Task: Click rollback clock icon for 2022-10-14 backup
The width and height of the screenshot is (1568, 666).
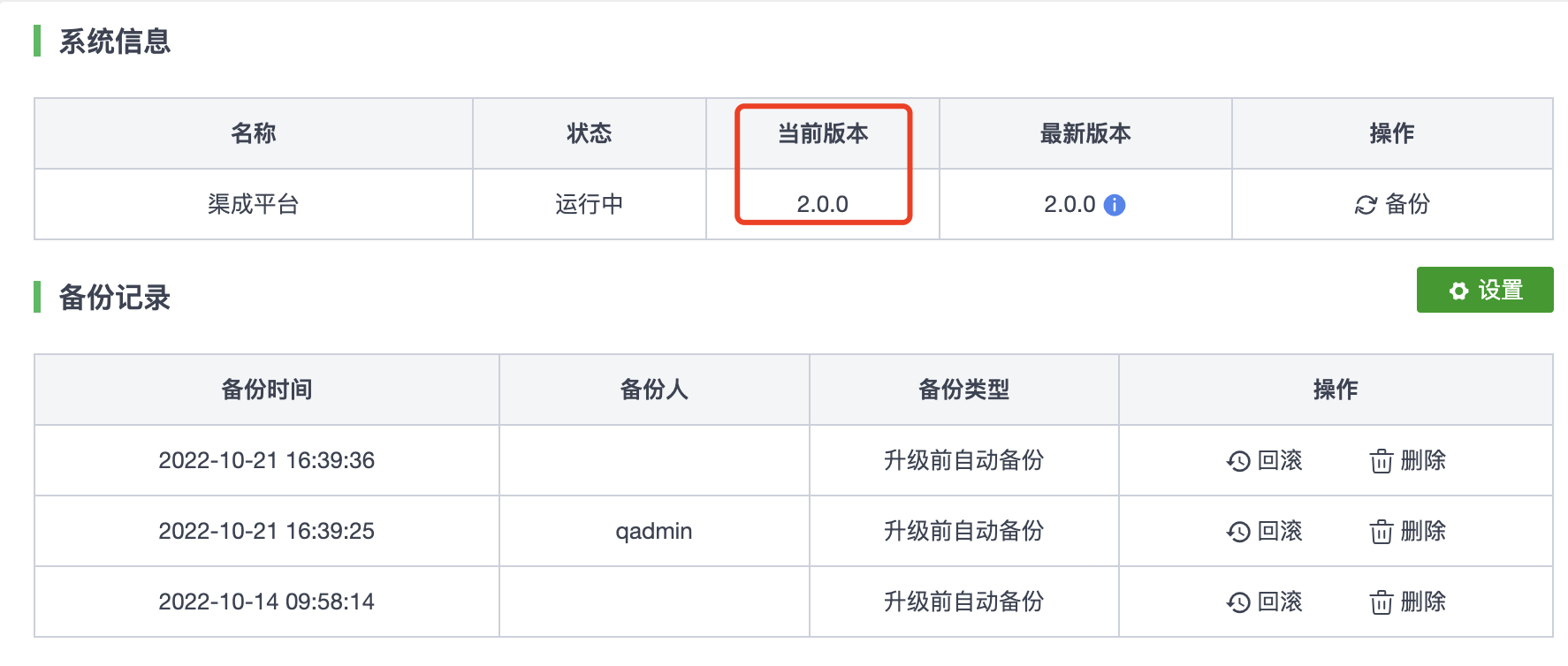Action: 1238,602
